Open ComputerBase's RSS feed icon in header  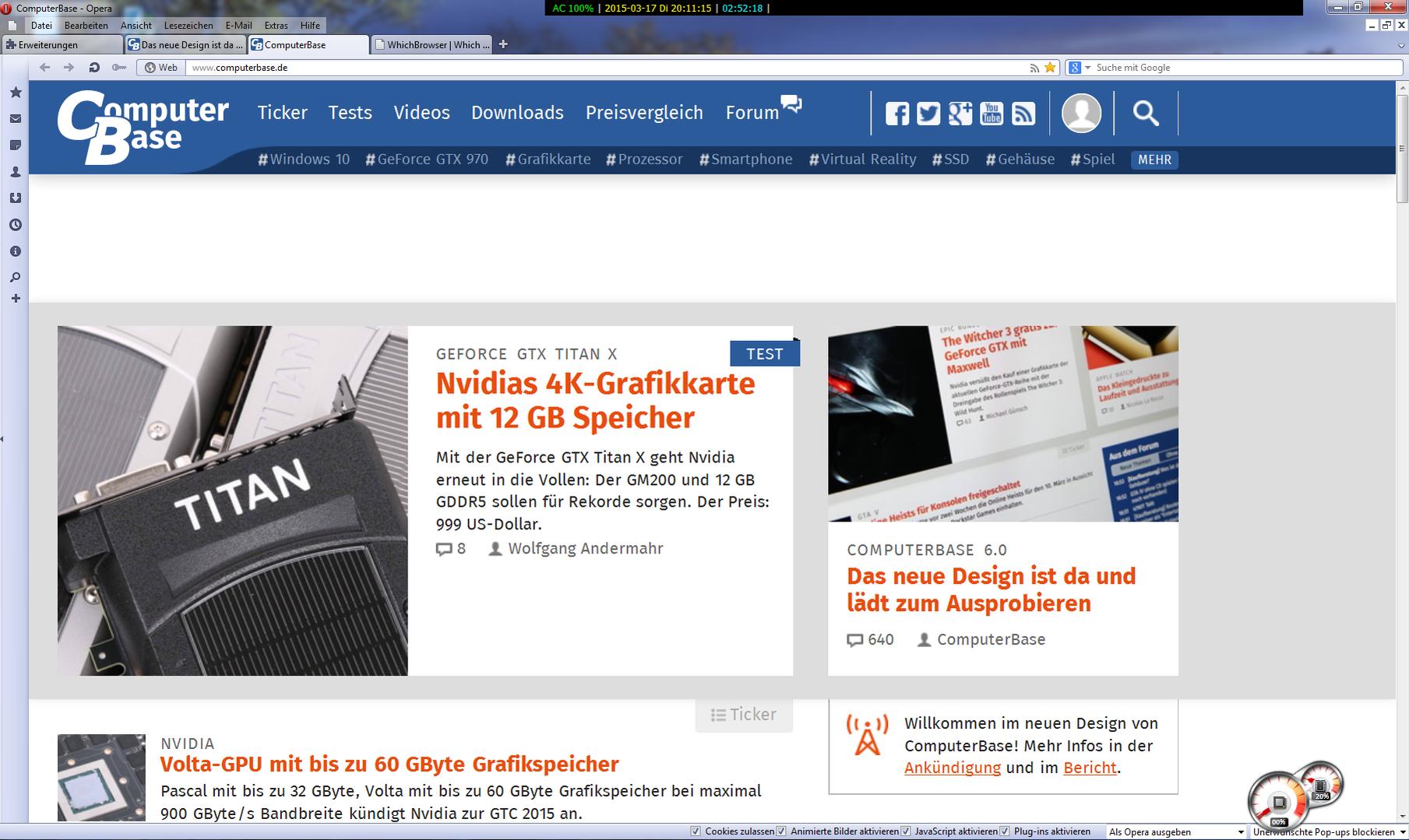1023,114
